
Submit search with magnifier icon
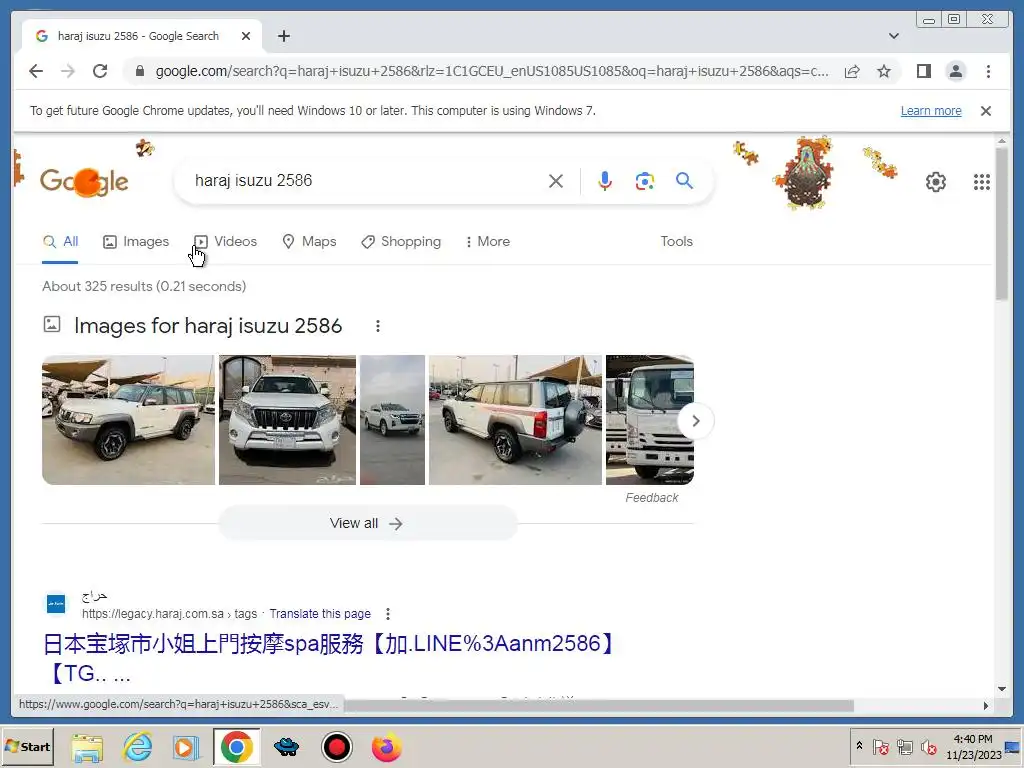click(x=684, y=181)
